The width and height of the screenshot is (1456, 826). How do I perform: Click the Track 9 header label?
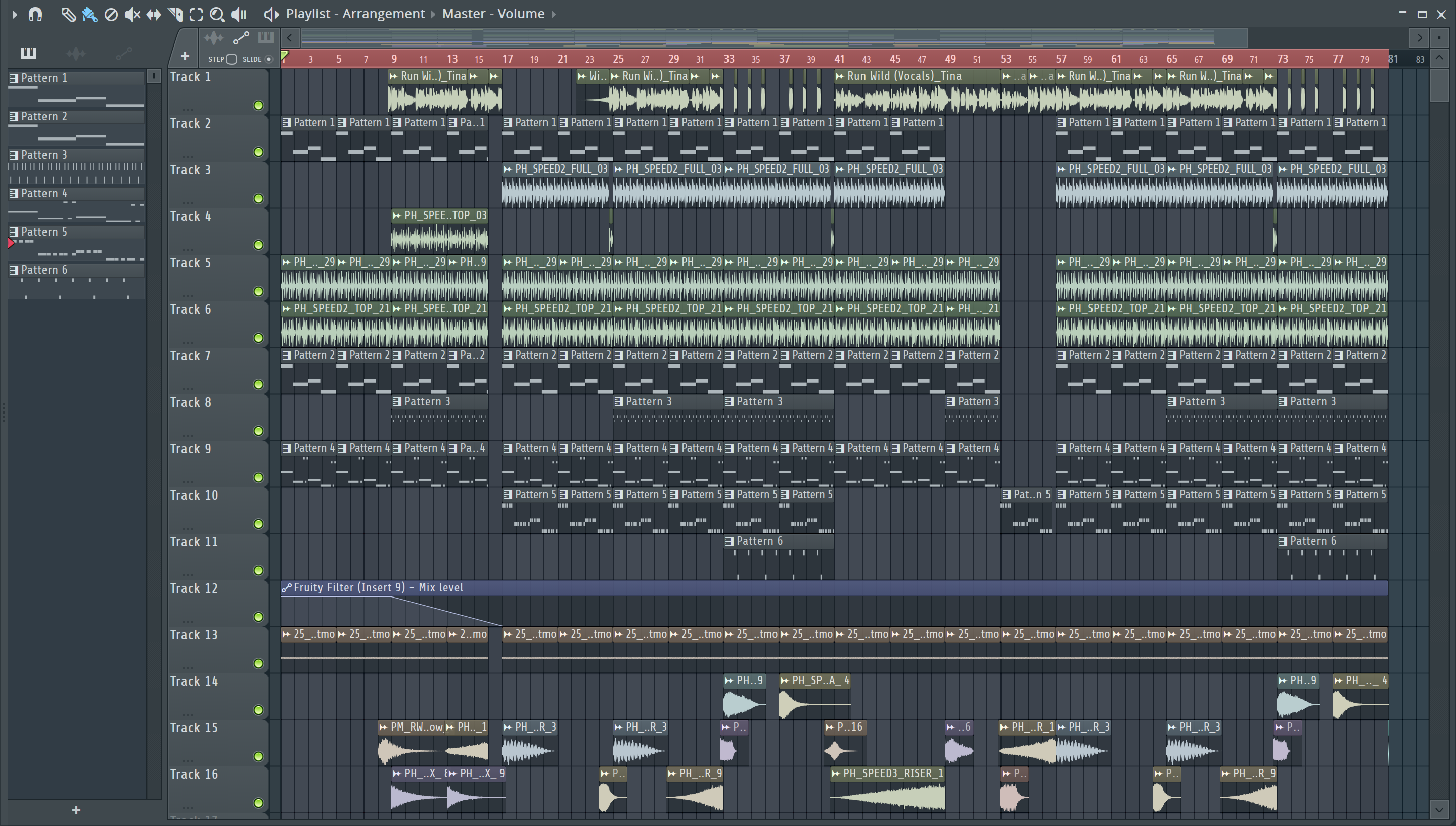[x=191, y=449]
